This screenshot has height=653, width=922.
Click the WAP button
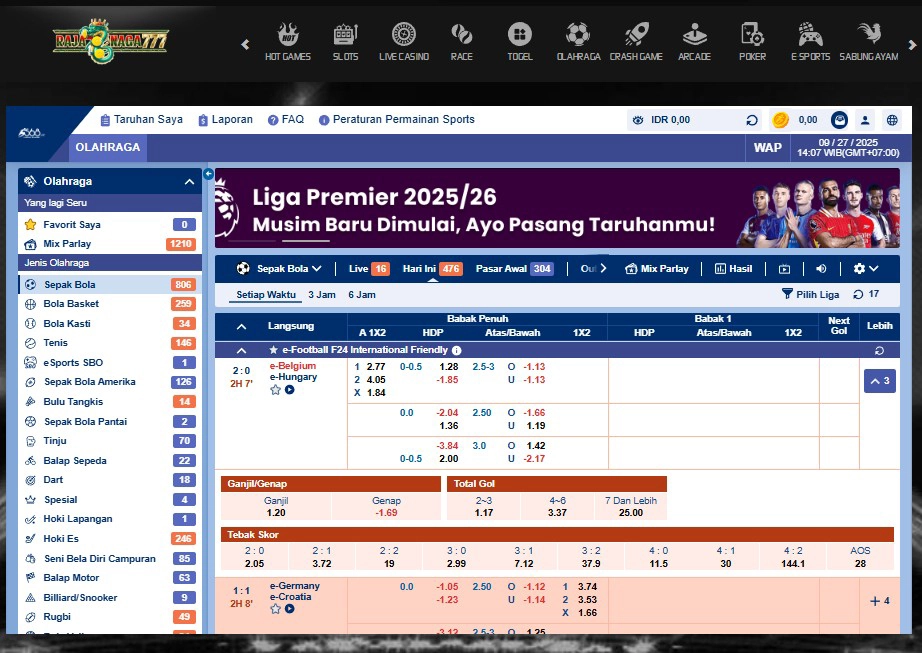(767, 148)
